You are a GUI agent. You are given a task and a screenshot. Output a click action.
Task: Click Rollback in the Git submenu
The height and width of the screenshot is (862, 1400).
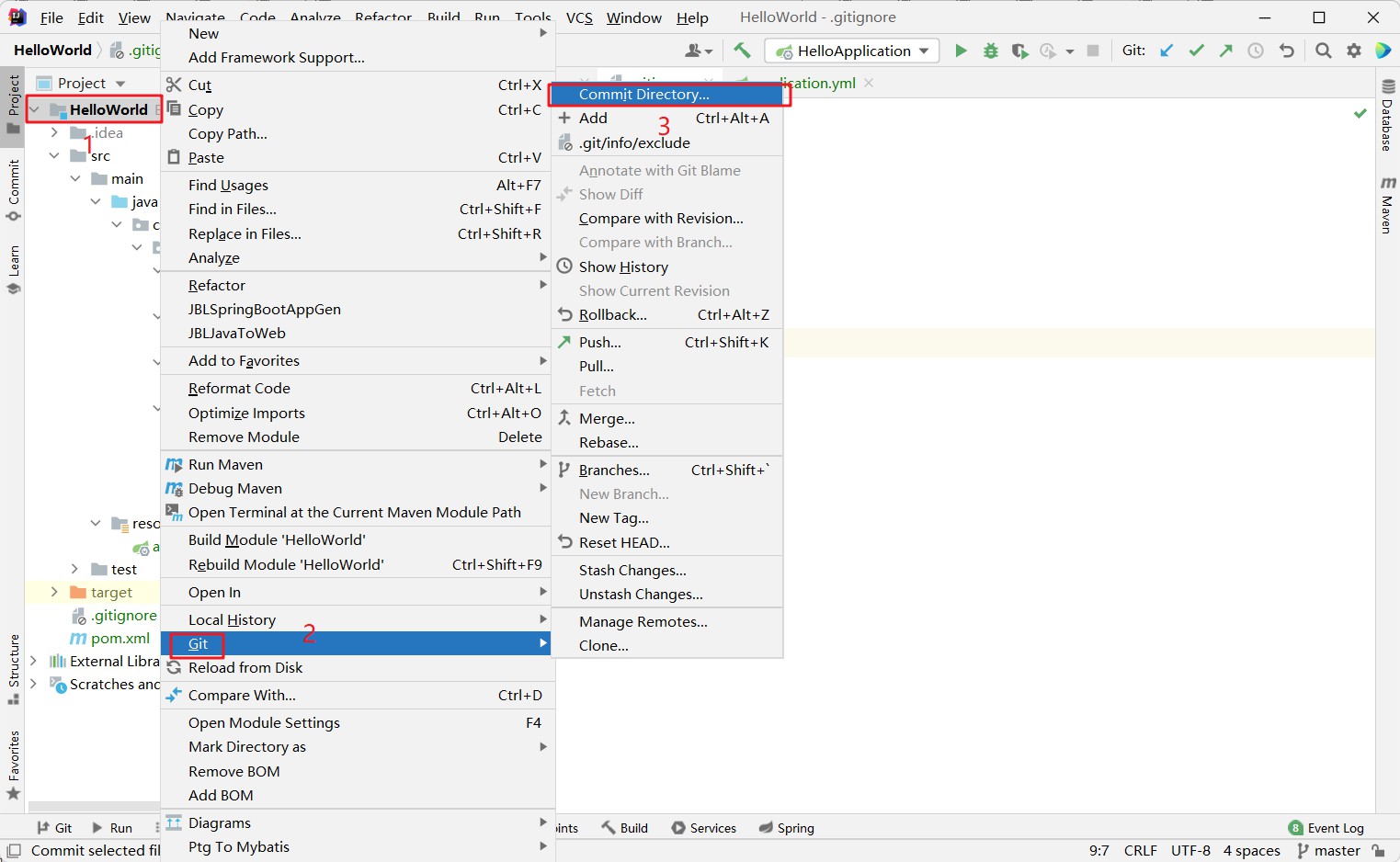[666, 315]
